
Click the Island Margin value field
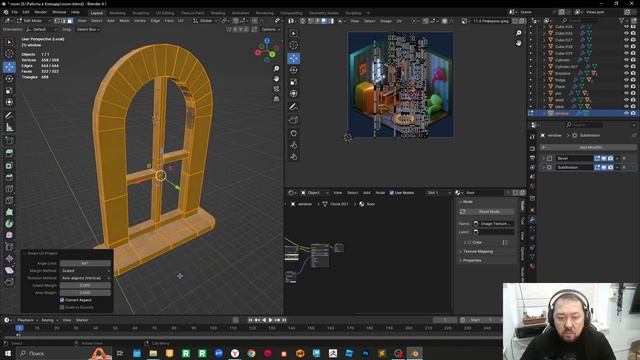click(85, 285)
